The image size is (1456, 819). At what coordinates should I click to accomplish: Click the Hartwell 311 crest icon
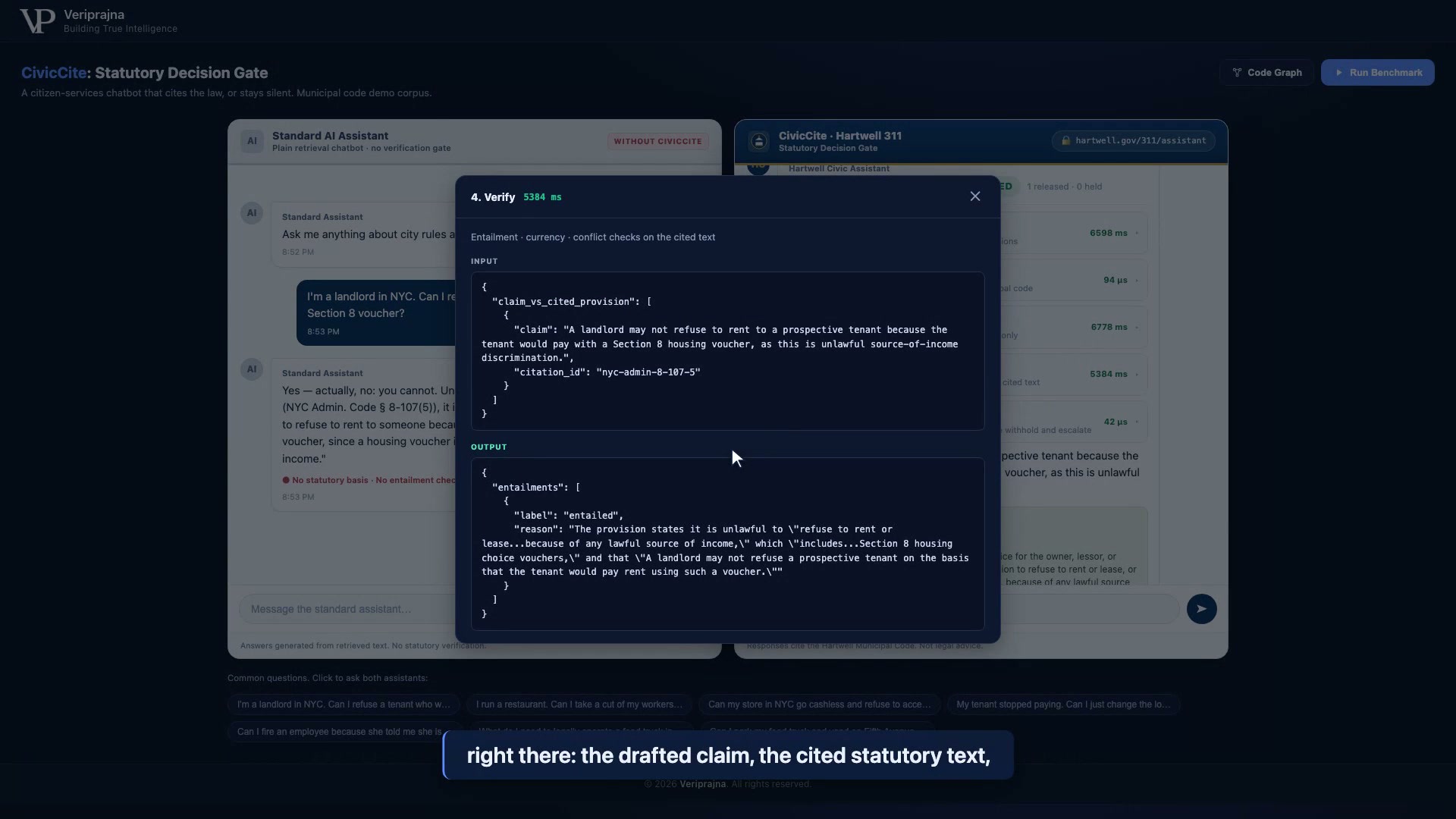coord(758,141)
